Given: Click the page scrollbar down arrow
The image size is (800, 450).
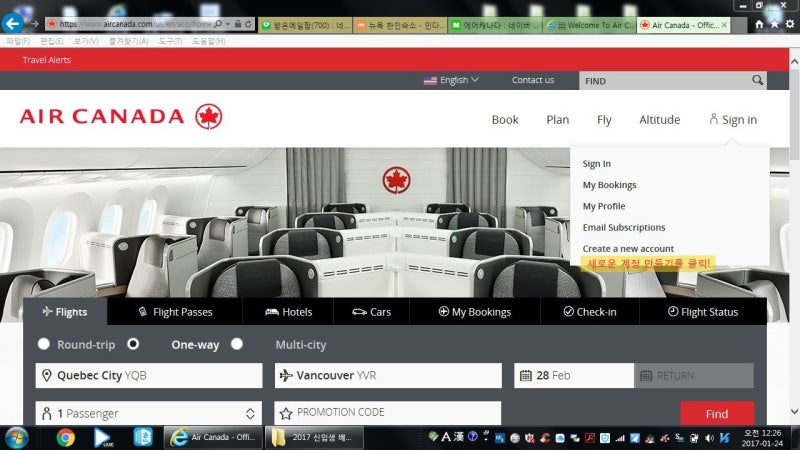Looking at the screenshot, I should (x=794, y=411).
